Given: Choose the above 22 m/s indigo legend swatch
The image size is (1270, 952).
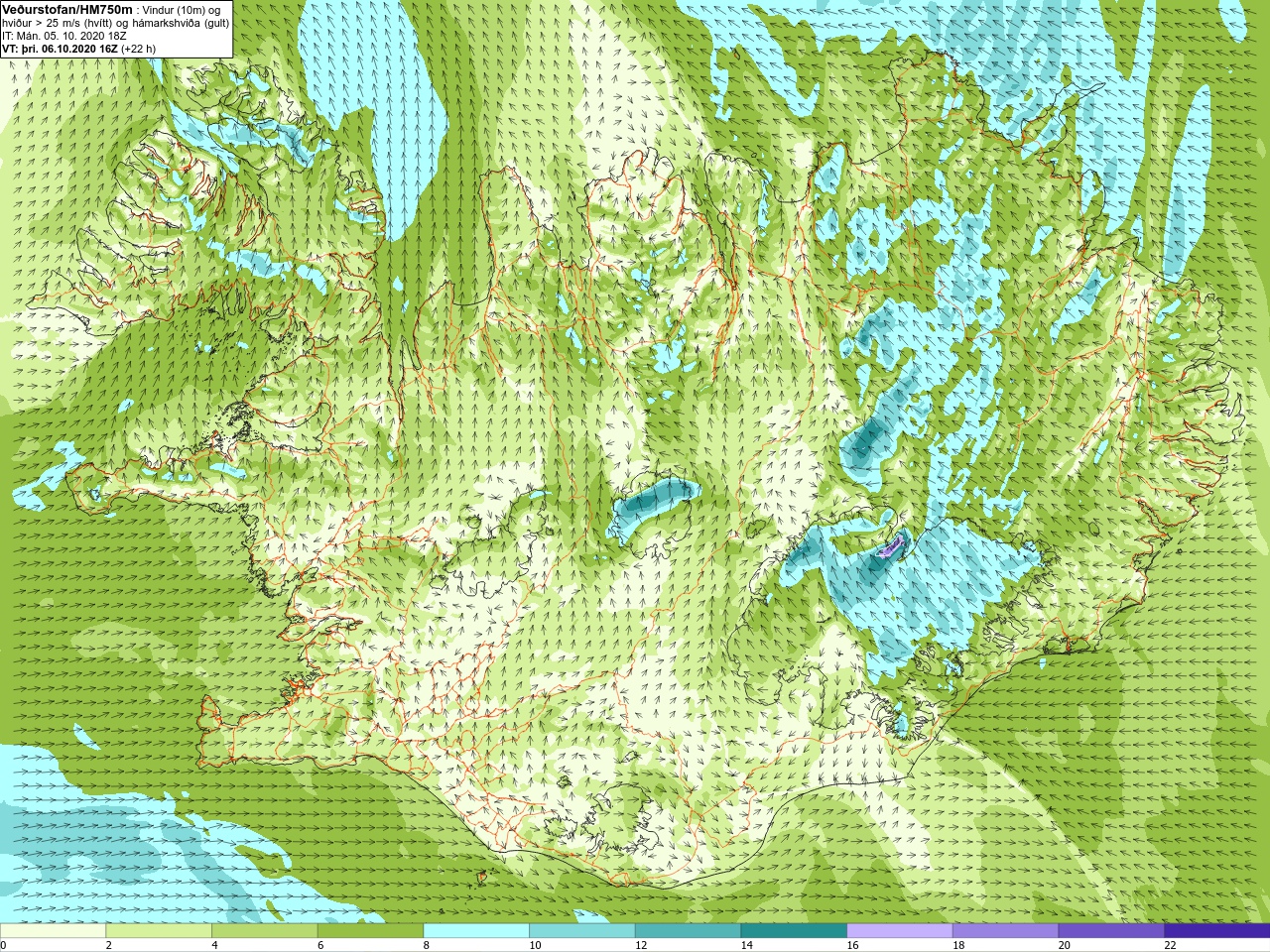Looking at the screenshot, I should click(x=1216, y=931).
